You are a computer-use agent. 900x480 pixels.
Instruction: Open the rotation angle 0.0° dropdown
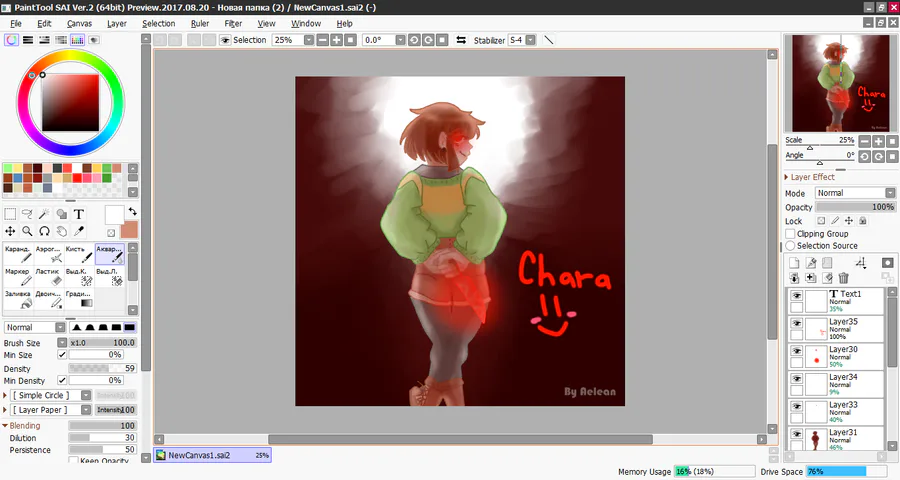(401, 40)
